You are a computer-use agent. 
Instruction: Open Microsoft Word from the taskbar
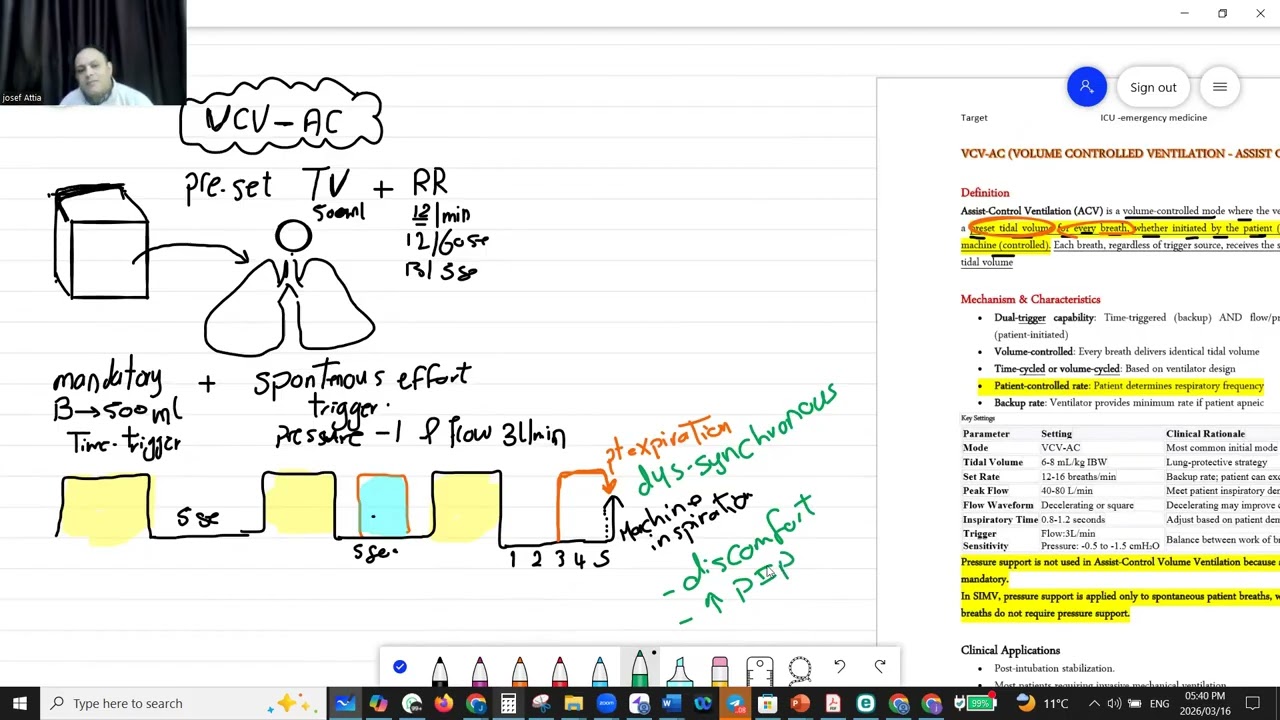pyautogui.click(x=671, y=703)
